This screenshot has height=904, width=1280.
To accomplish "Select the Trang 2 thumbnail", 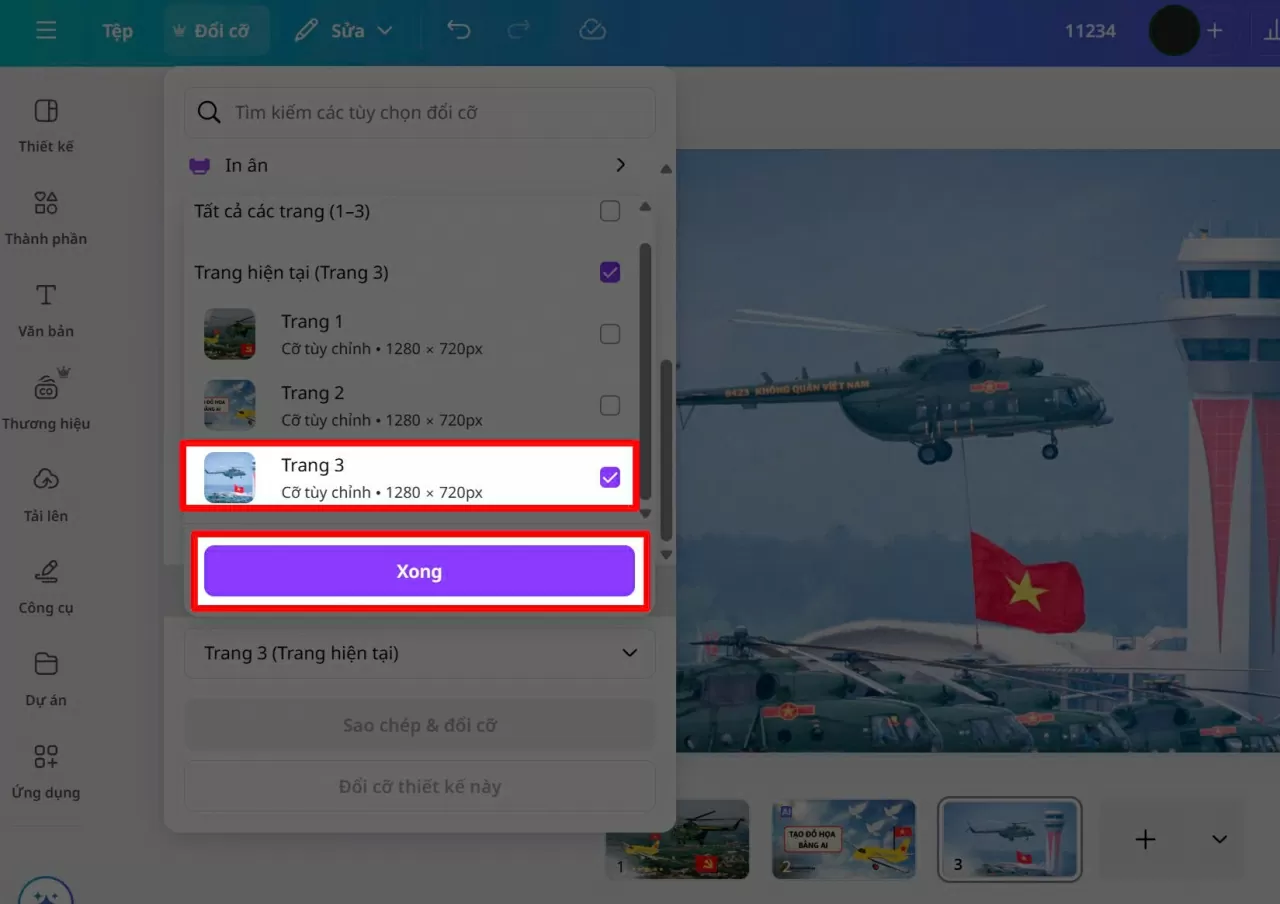I will coord(843,840).
